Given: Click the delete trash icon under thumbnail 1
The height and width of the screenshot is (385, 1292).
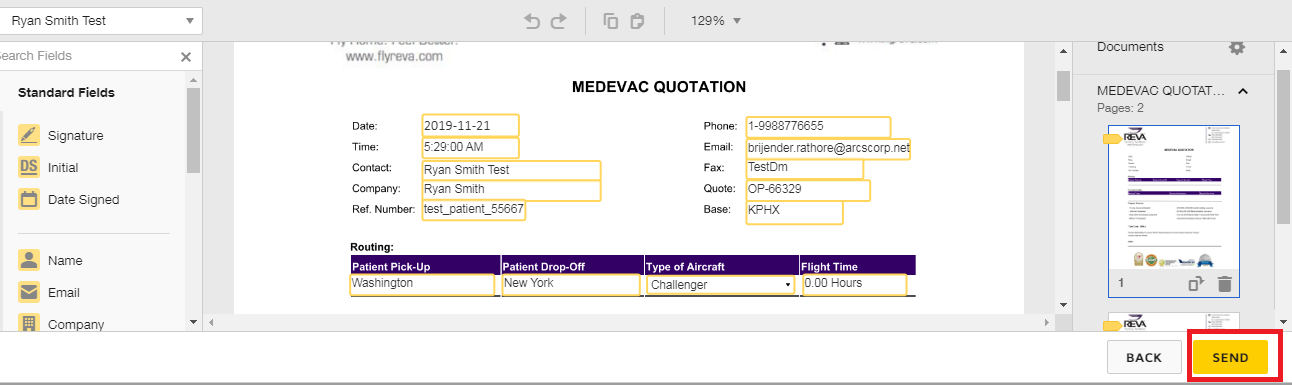Looking at the screenshot, I should [1224, 284].
